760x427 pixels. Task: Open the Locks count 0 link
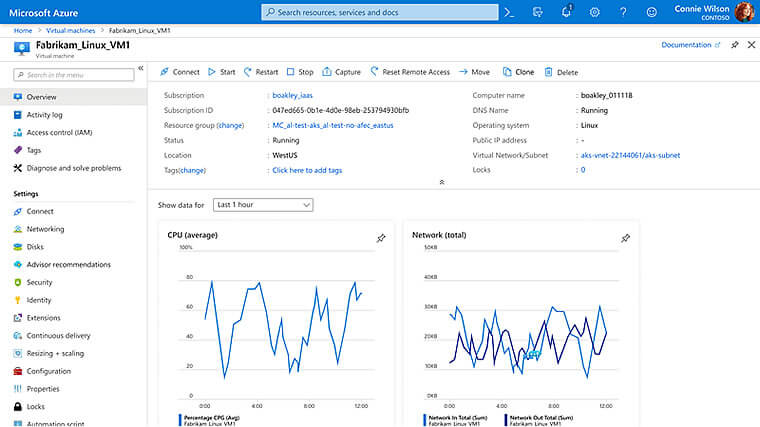tap(583, 170)
